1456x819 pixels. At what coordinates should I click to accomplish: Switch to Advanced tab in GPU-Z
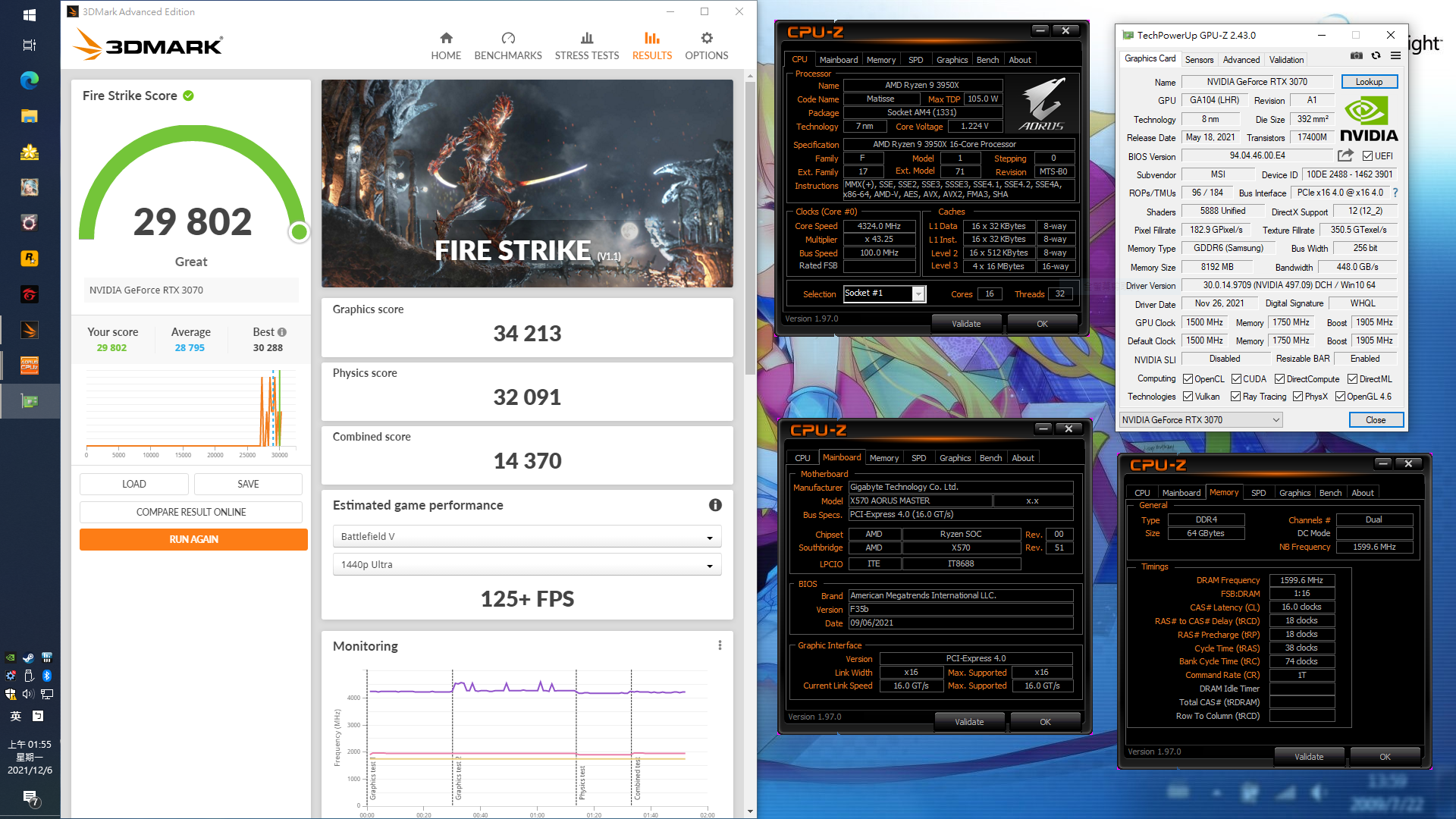tap(1241, 60)
